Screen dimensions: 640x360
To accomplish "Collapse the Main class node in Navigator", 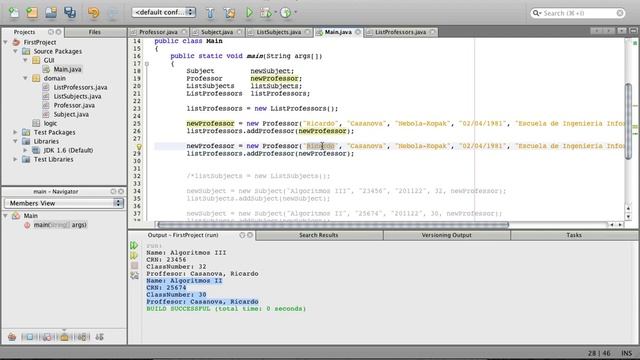I will (x=6, y=216).
